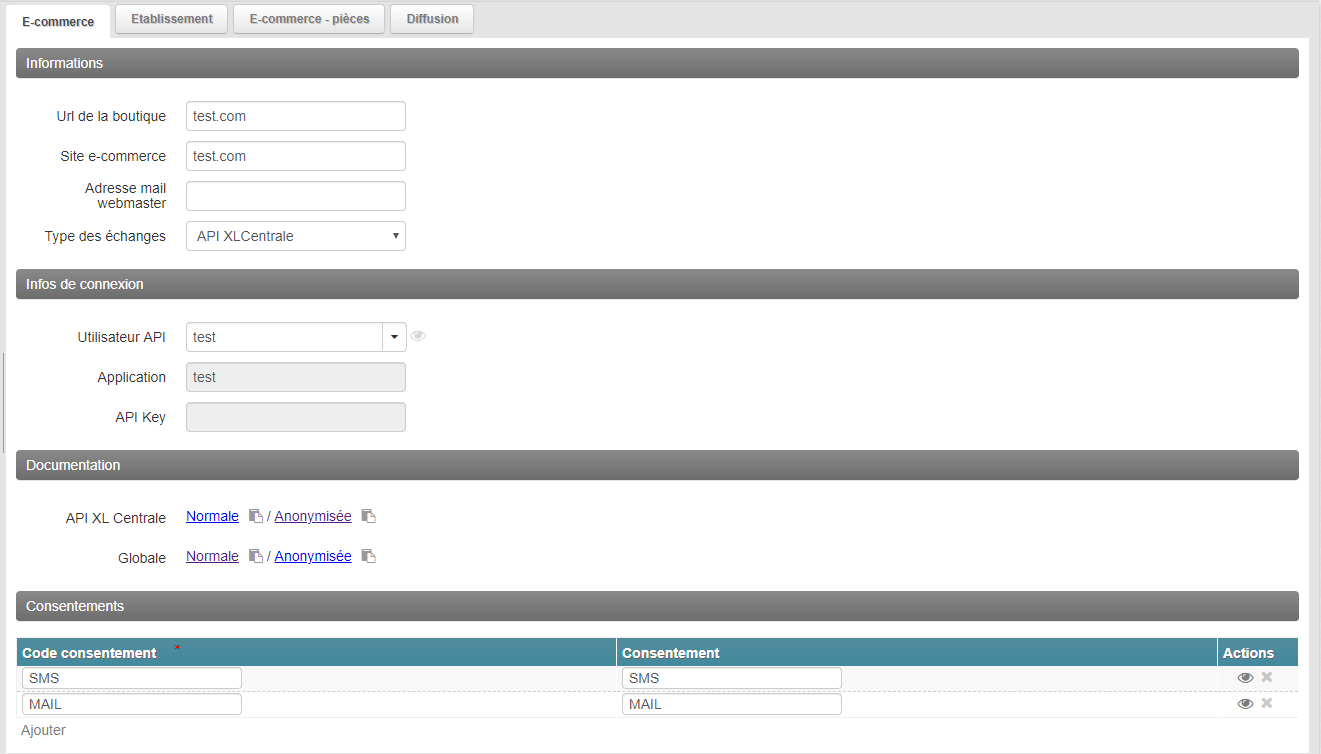Delete the SMS consent row
The width and height of the screenshot is (1321, 754).
coord(1267,677)
